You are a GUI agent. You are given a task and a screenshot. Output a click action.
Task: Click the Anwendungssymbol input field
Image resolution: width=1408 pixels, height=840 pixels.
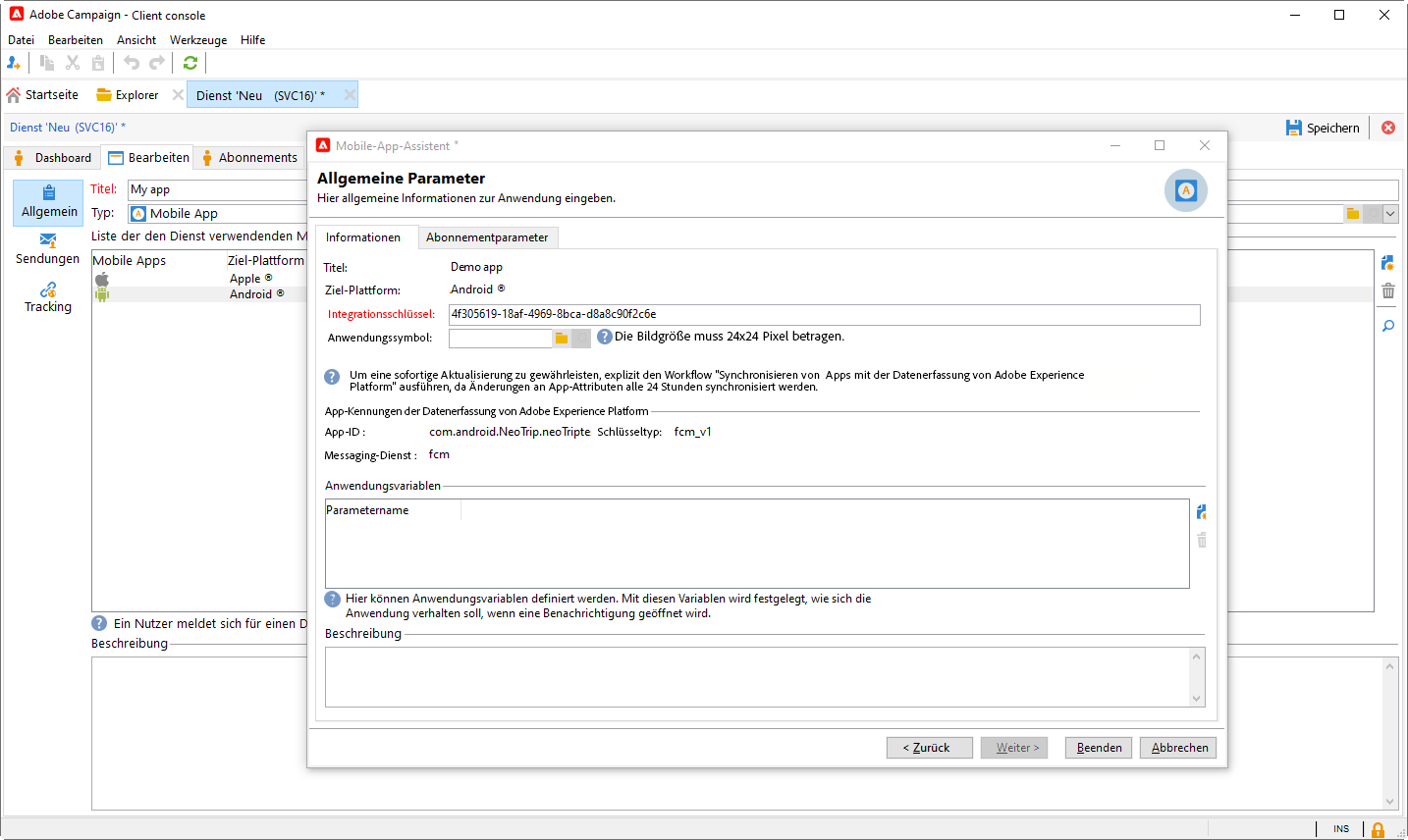tap(500, 338)
